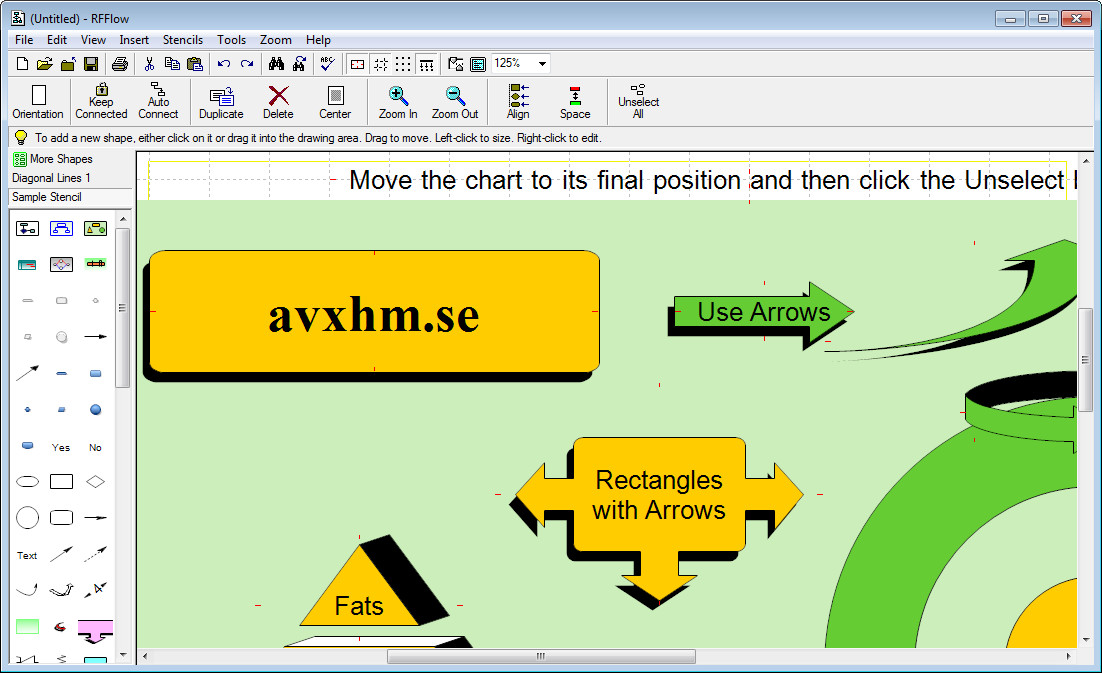1102x673 pixels.
Task: Open the Insert menu
Action: (x=134, y=40)
